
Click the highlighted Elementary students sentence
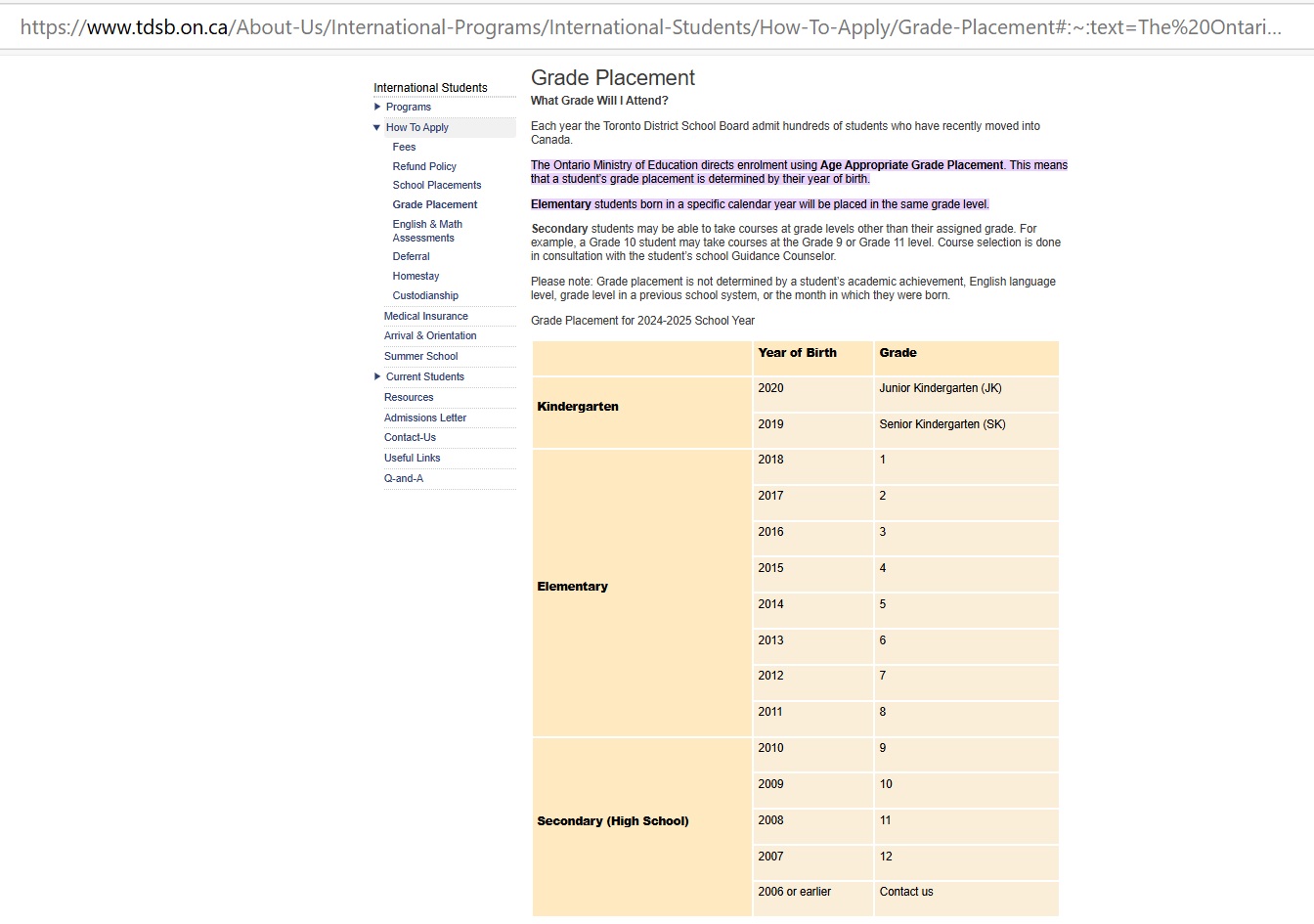760,204
